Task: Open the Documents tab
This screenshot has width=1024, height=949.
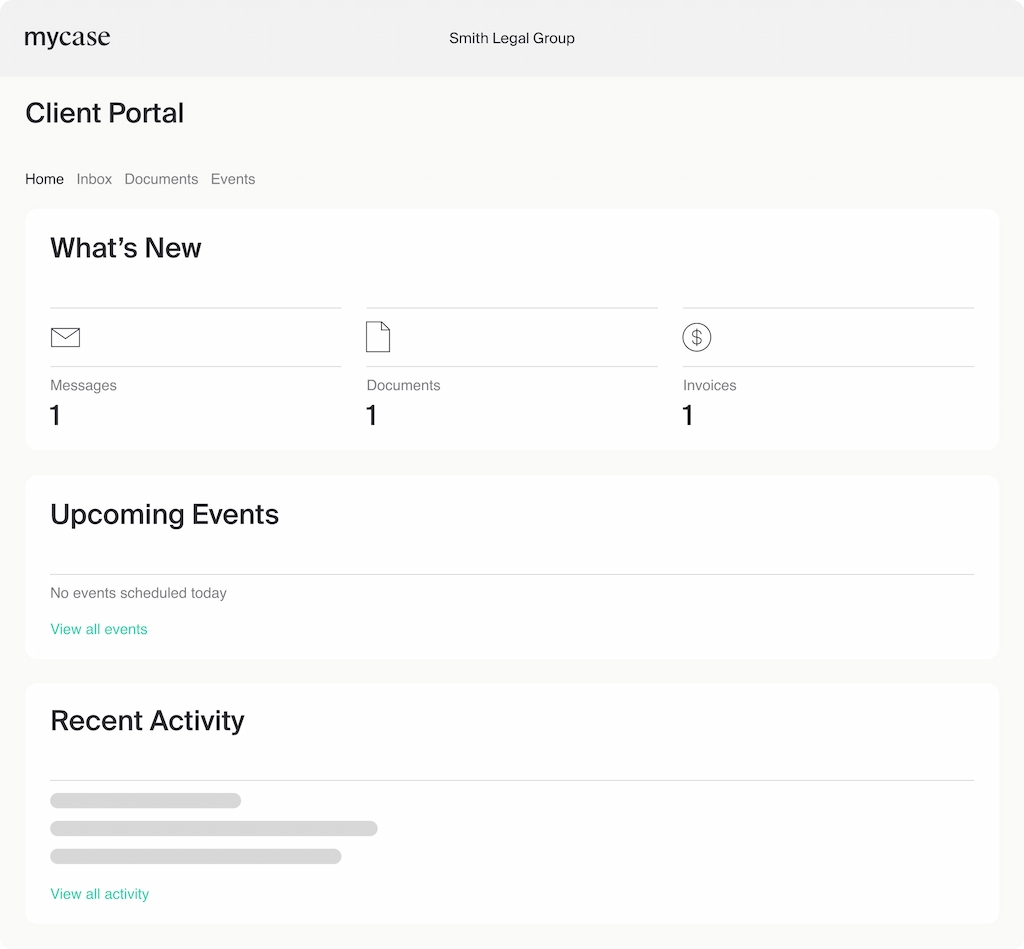Action: (161, 179)
